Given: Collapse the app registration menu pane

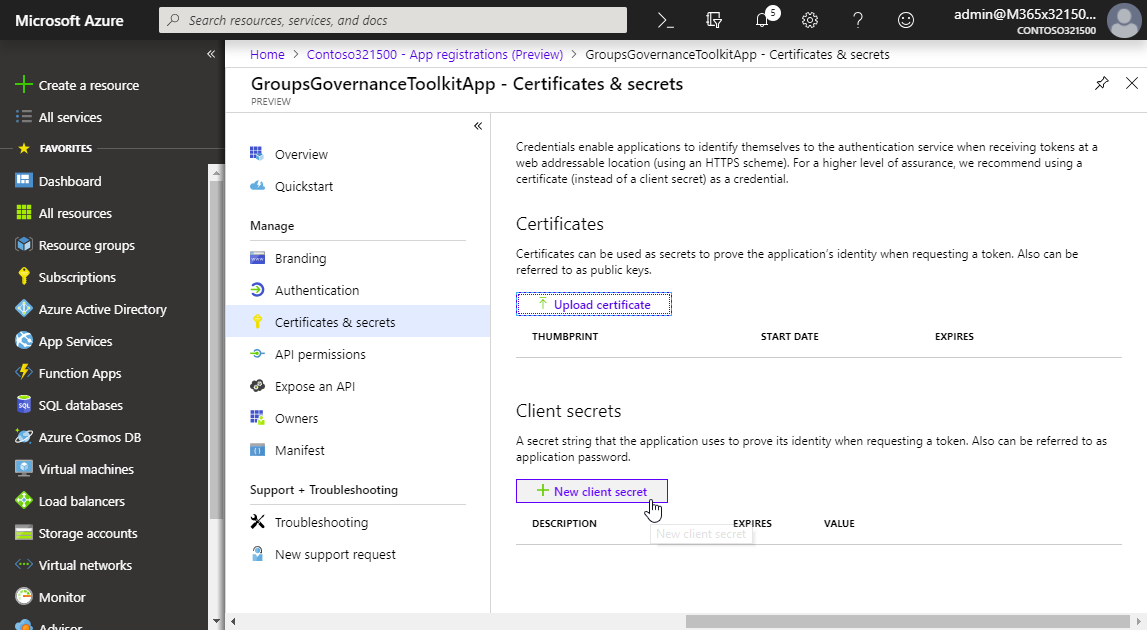Looking at the screenshot, I should click(x=478, y=126).
